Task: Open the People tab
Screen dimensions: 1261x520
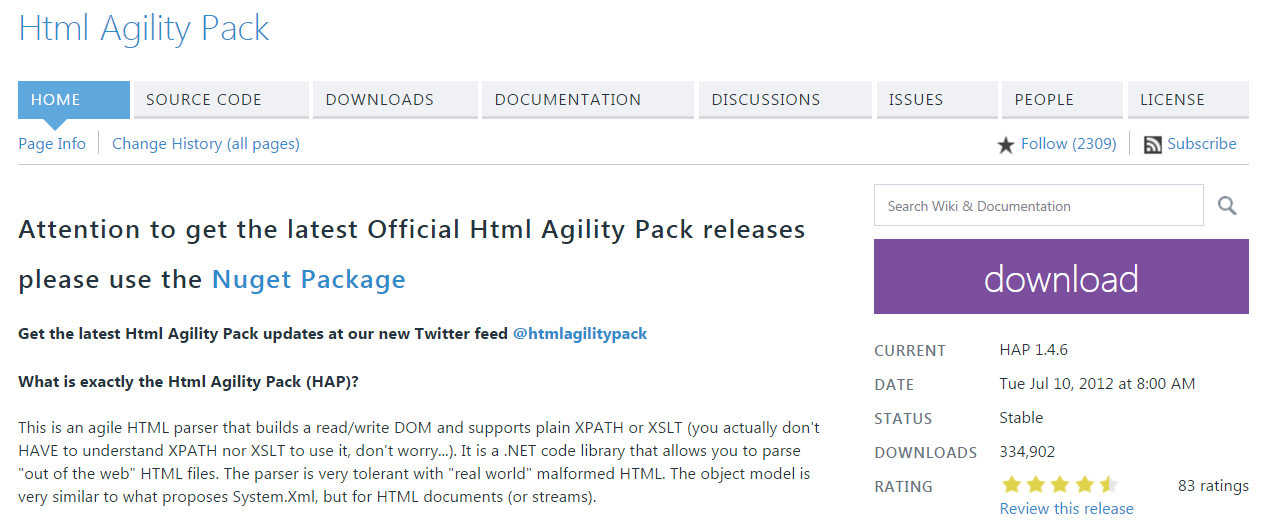Action: click(x=1063, y=100)
